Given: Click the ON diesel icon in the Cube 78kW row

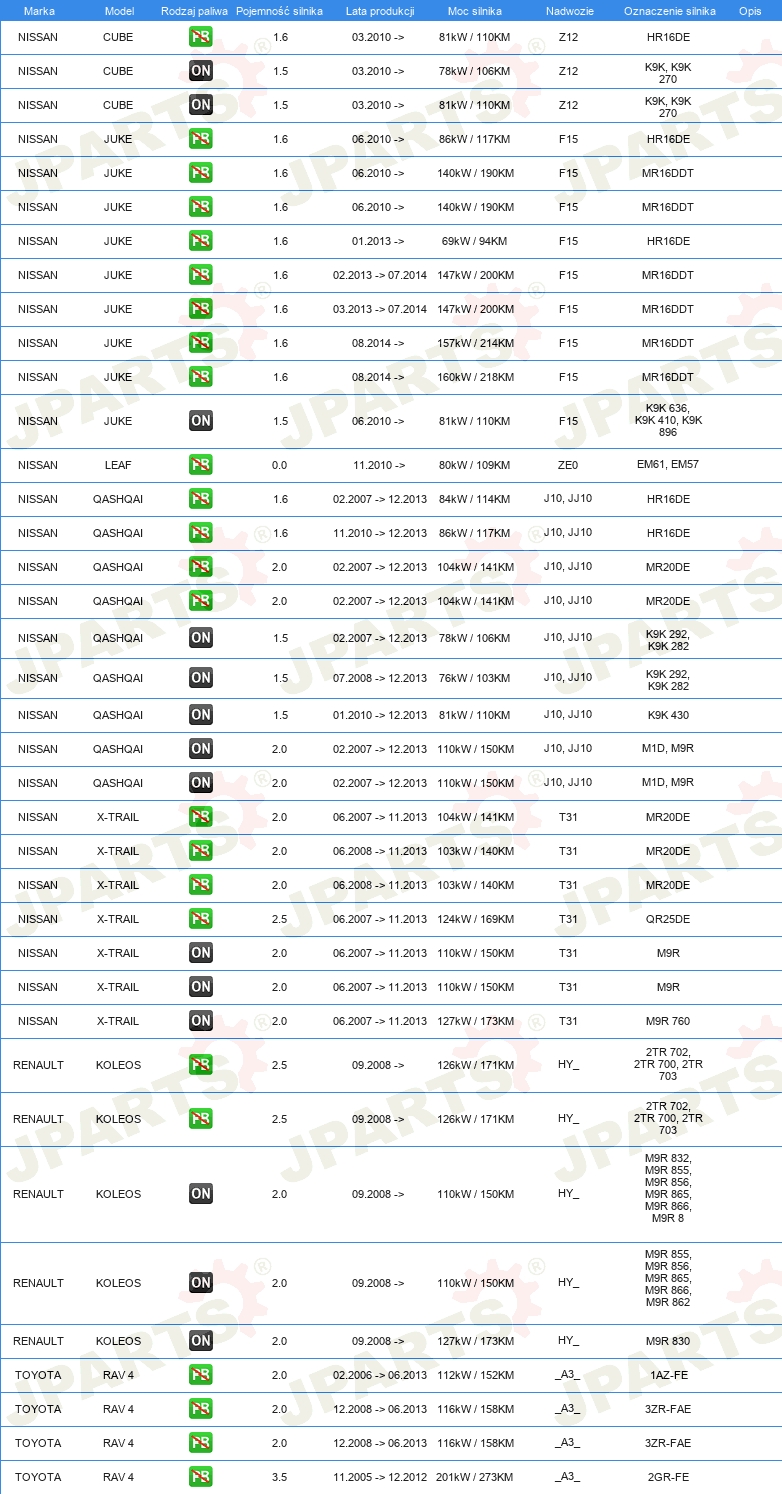Looking at the screenshot, I should coord(201,71).
